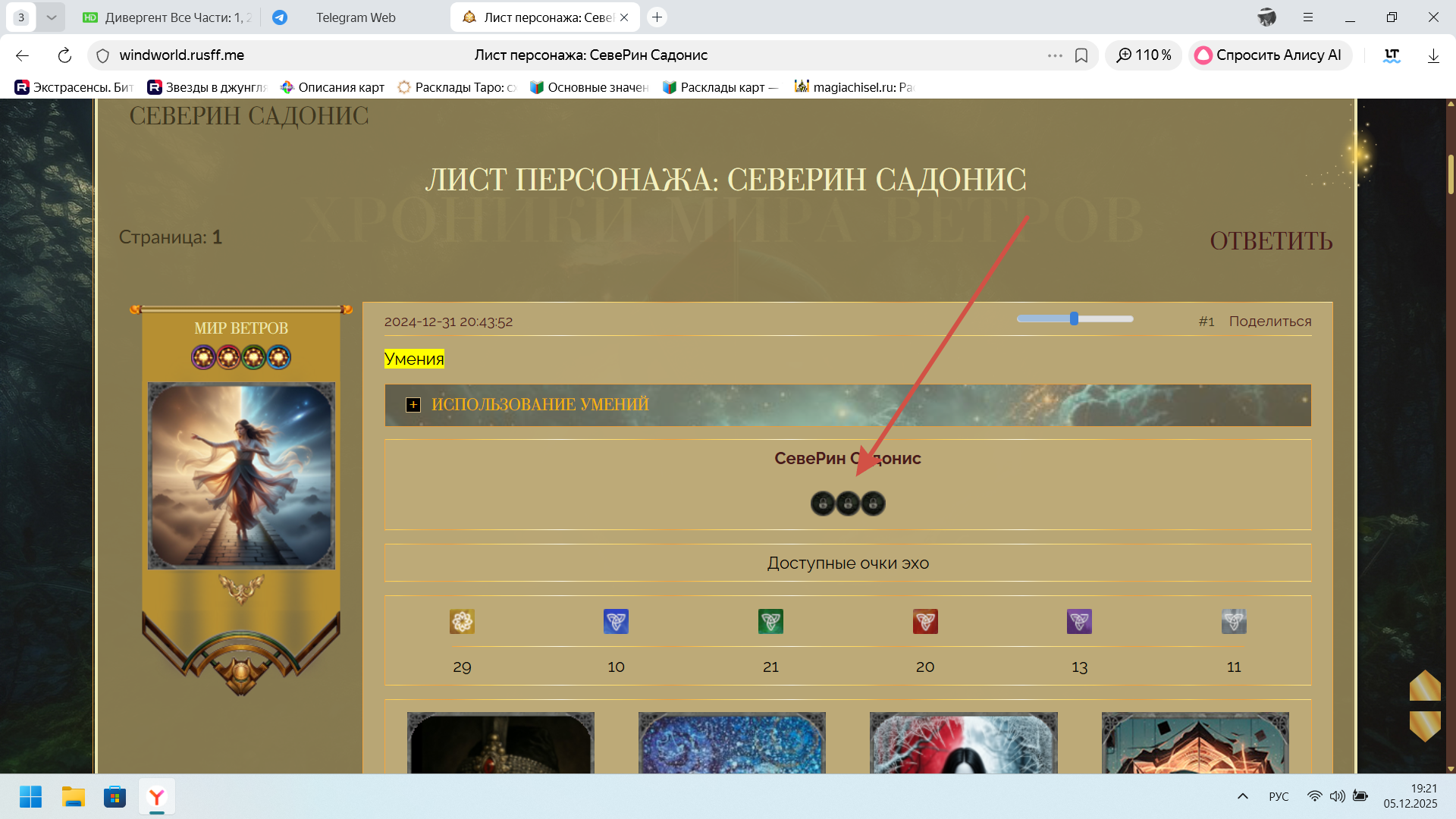Viewport: 1456px width, 819px height.
Task: Click the Поделиться share link
Action: pos(1270,322)
